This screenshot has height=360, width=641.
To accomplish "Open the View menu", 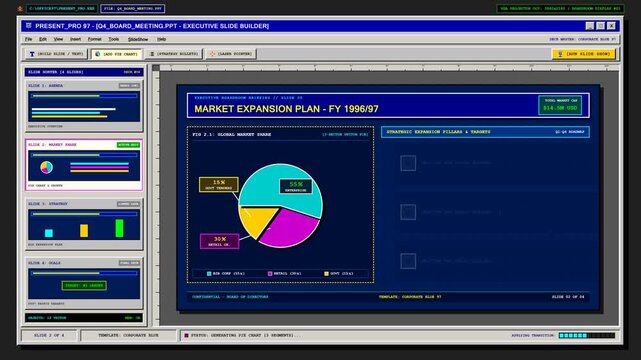I will tap(58, 39).
